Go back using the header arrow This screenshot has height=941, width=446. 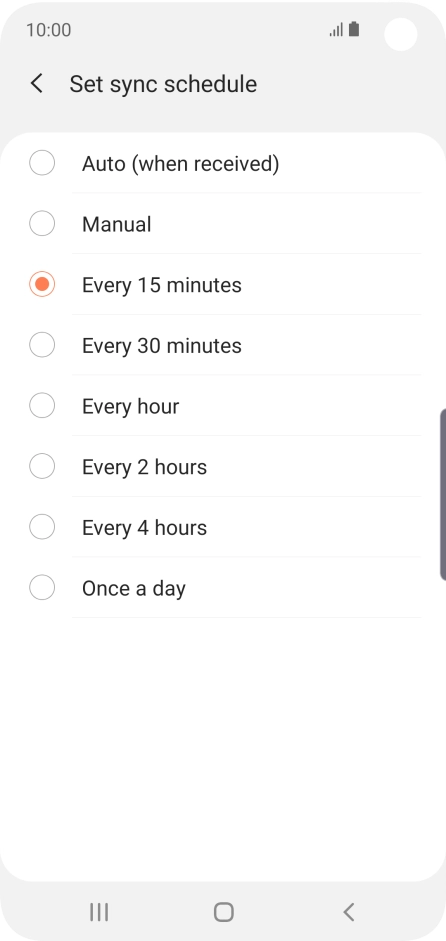[x=37, y=83]
